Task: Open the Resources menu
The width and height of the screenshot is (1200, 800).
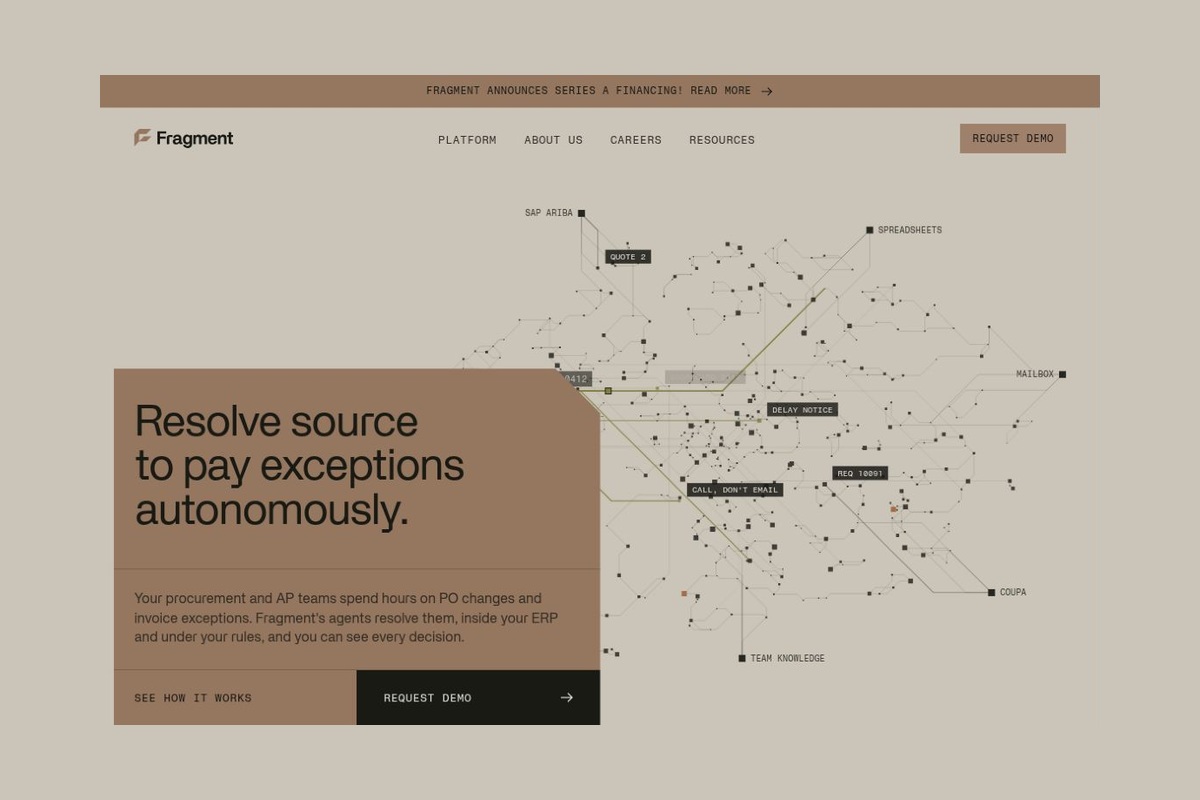Action: pos(722,140)
